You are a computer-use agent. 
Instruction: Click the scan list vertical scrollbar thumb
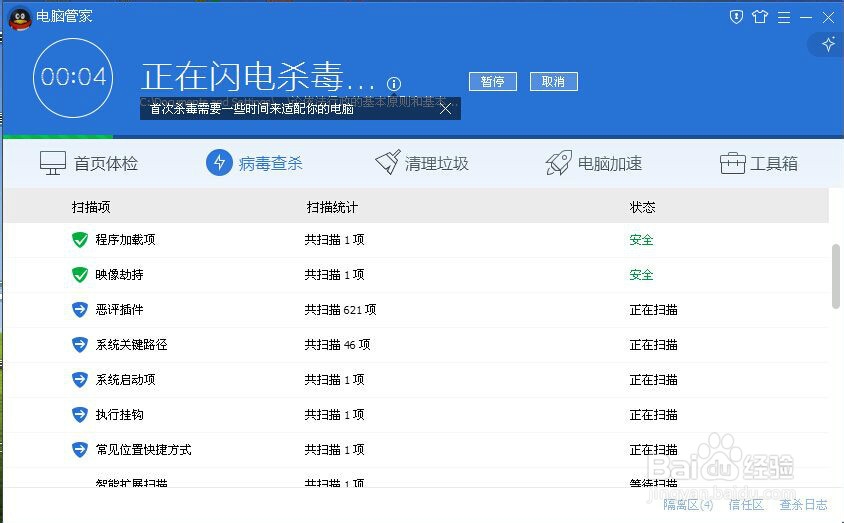[x=836, y=276]
